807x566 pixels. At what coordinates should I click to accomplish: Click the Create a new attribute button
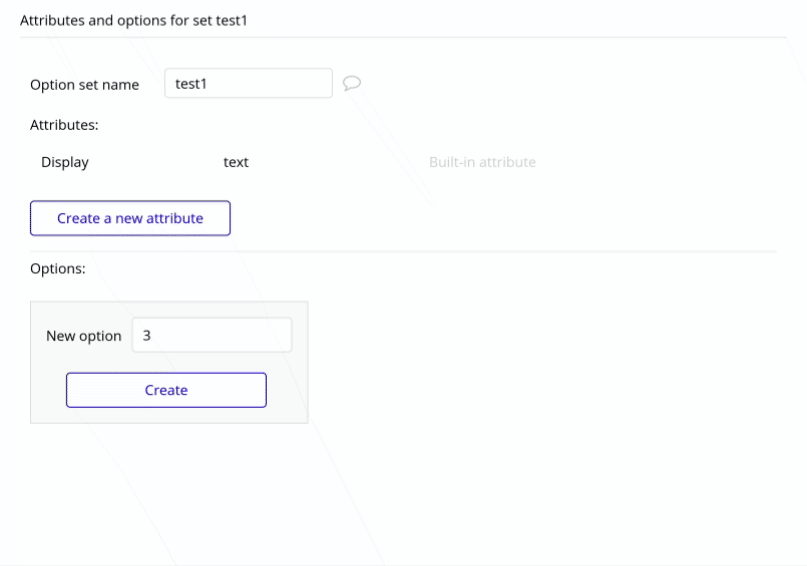click(130, 218)
